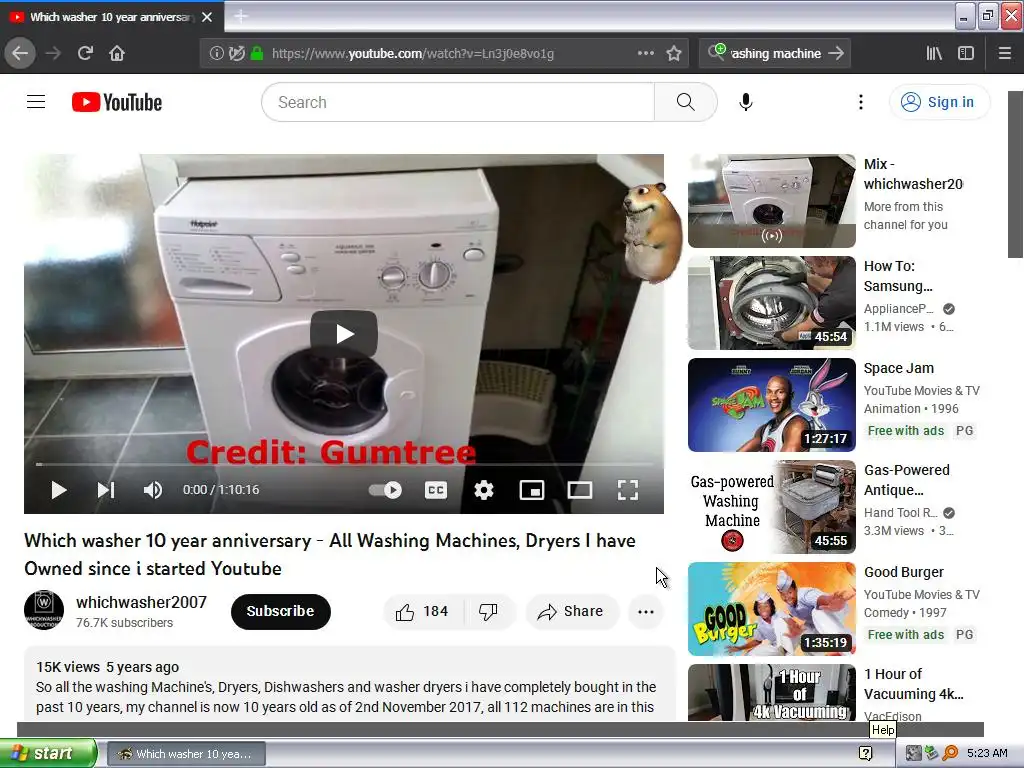Viewport: 1024px width, 768px height.
Task: Close the Which washer tab
Action: 207,17
